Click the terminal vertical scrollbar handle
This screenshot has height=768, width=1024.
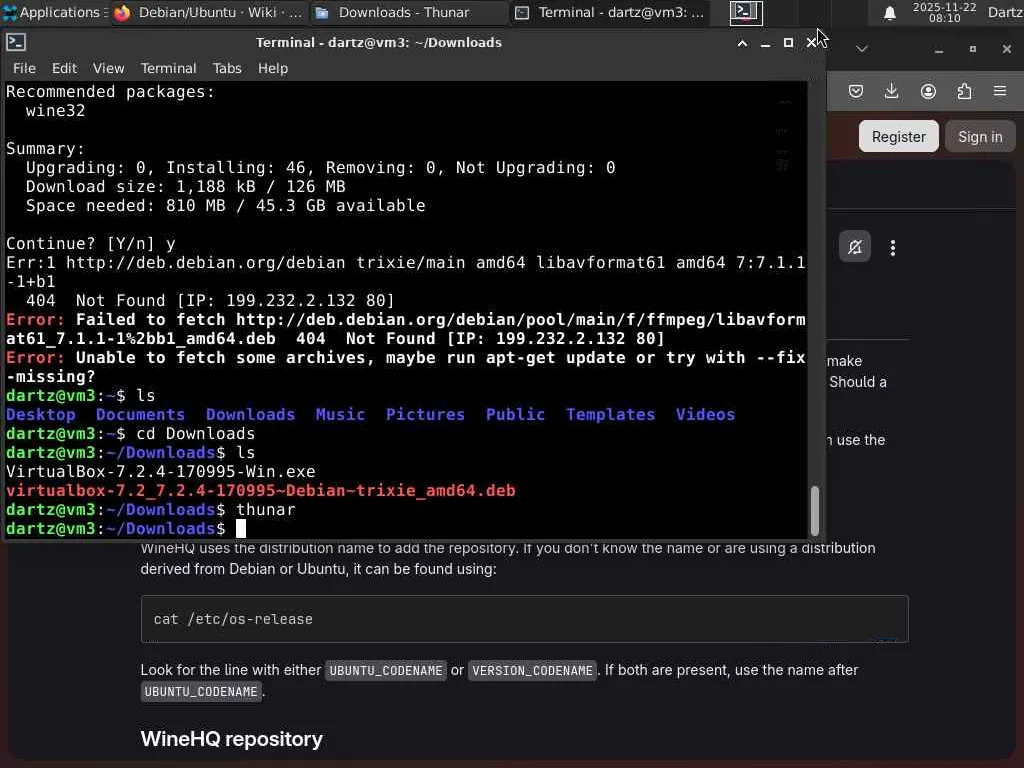coord(814,510)
